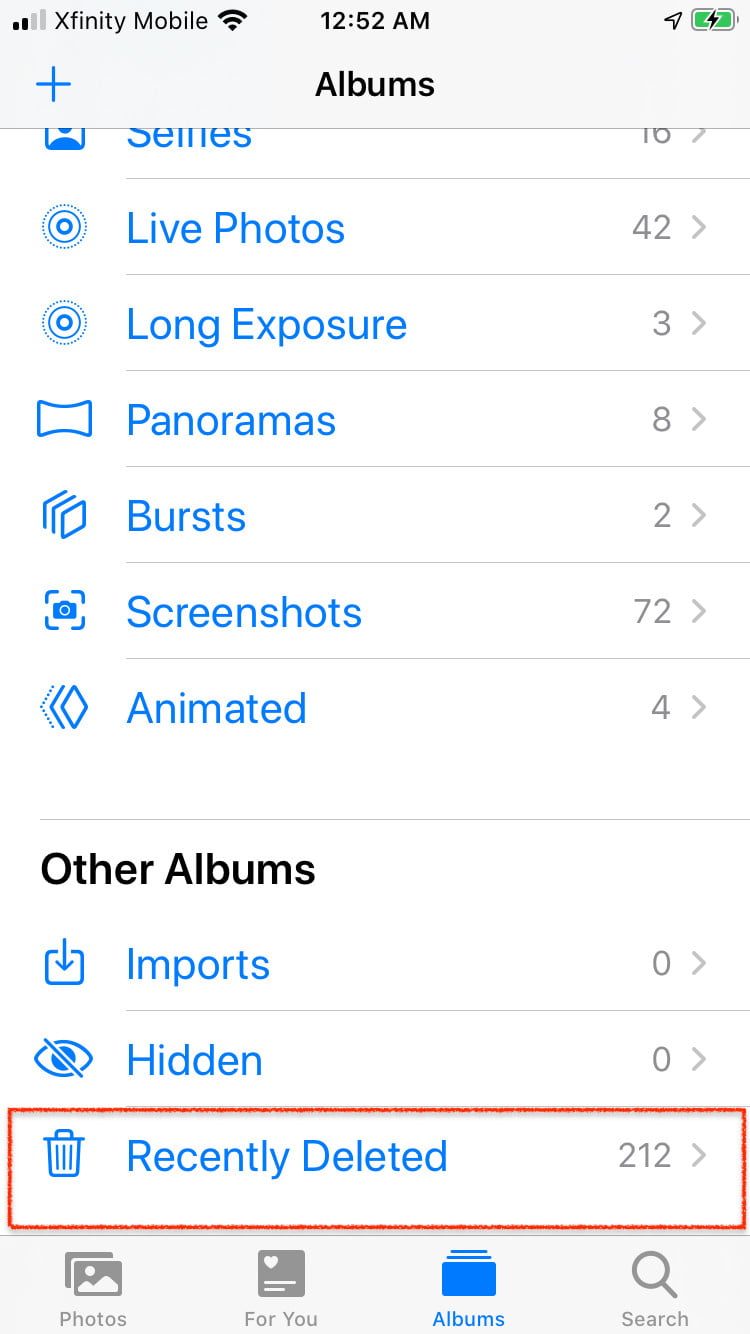The image size is (750, 1334).
Task: Tap the Imports album count
Action: (x=661, y=964)
